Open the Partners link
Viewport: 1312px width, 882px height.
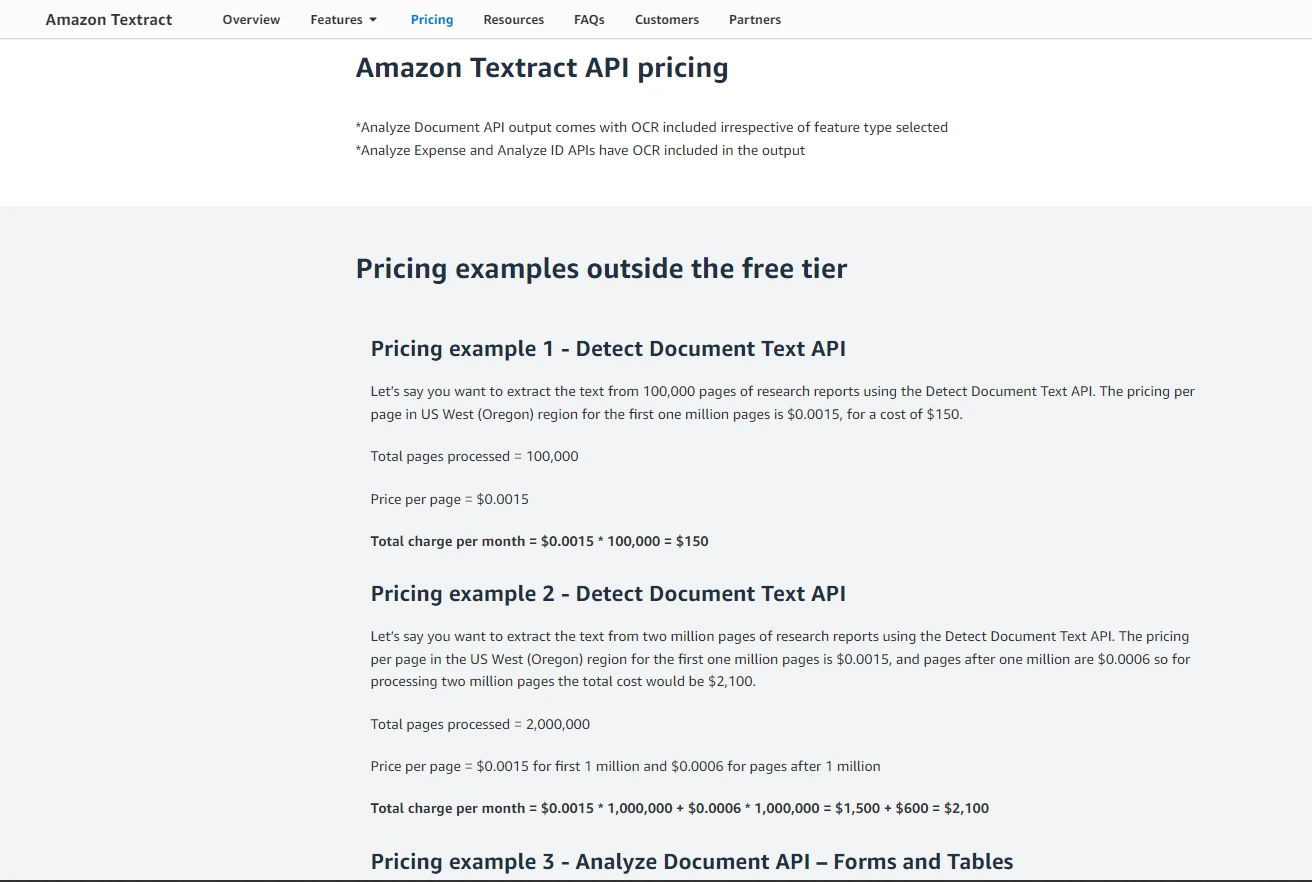pos(755,20)
